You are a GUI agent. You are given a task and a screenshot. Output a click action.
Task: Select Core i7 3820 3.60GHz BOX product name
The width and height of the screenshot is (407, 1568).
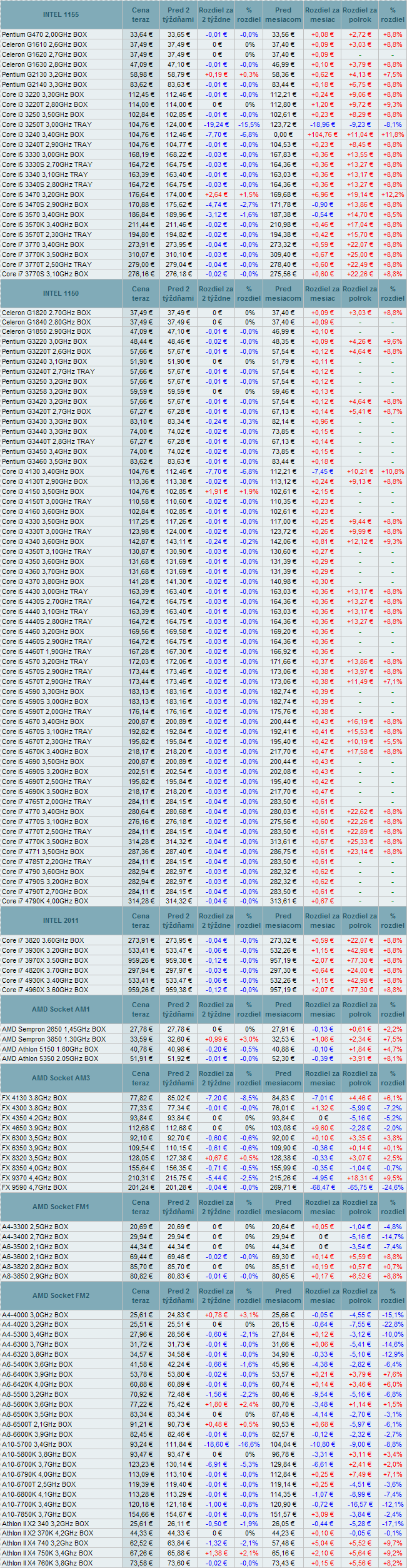(43, 940)
